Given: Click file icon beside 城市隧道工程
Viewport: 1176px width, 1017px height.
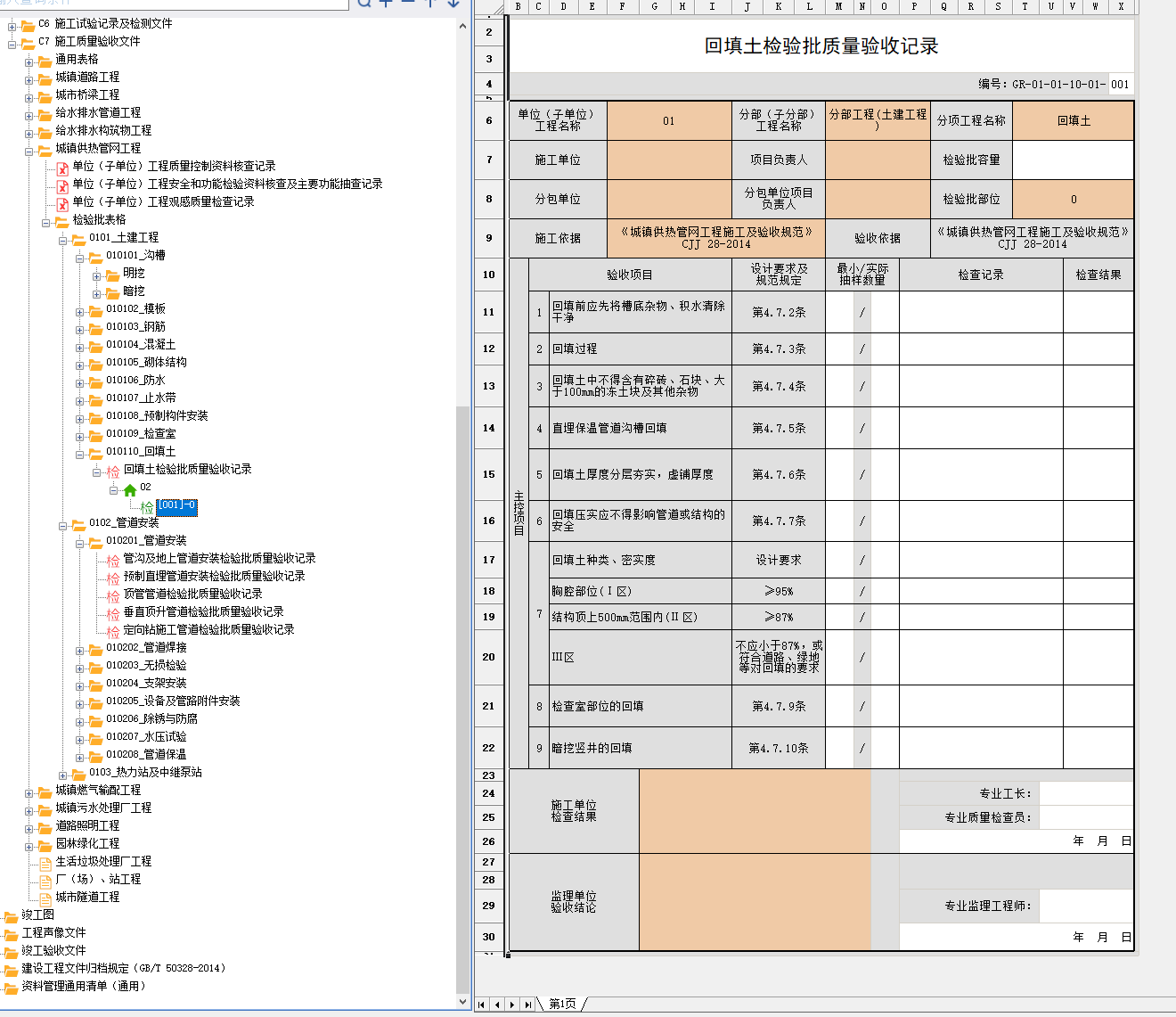Looking at the screenshot, I should [x=45, y=898].
